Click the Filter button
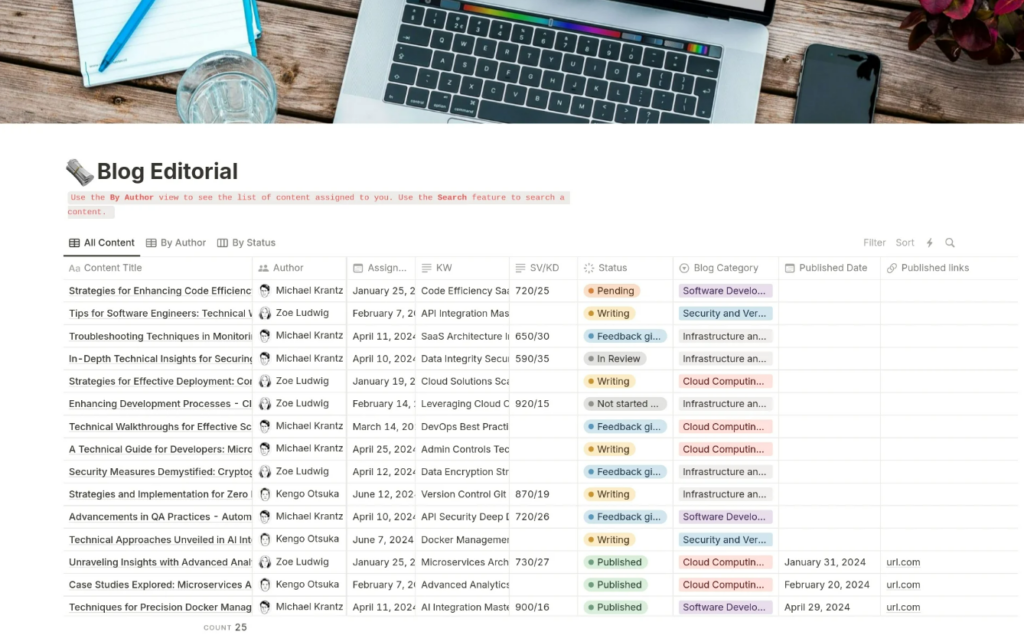 click(874, 242)
